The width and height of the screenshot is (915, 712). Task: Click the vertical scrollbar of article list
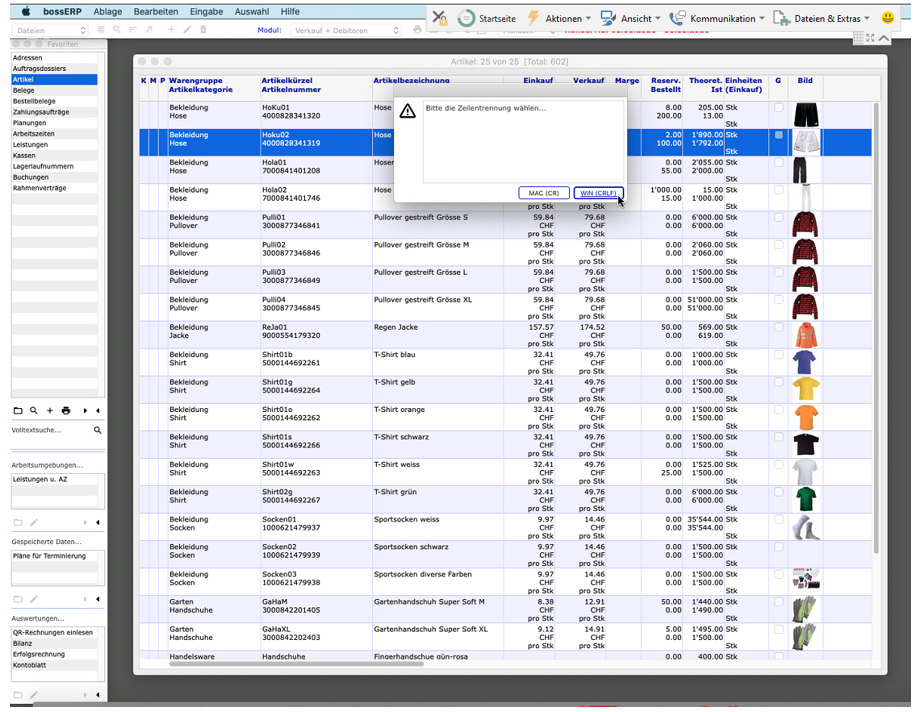(877, 300)
